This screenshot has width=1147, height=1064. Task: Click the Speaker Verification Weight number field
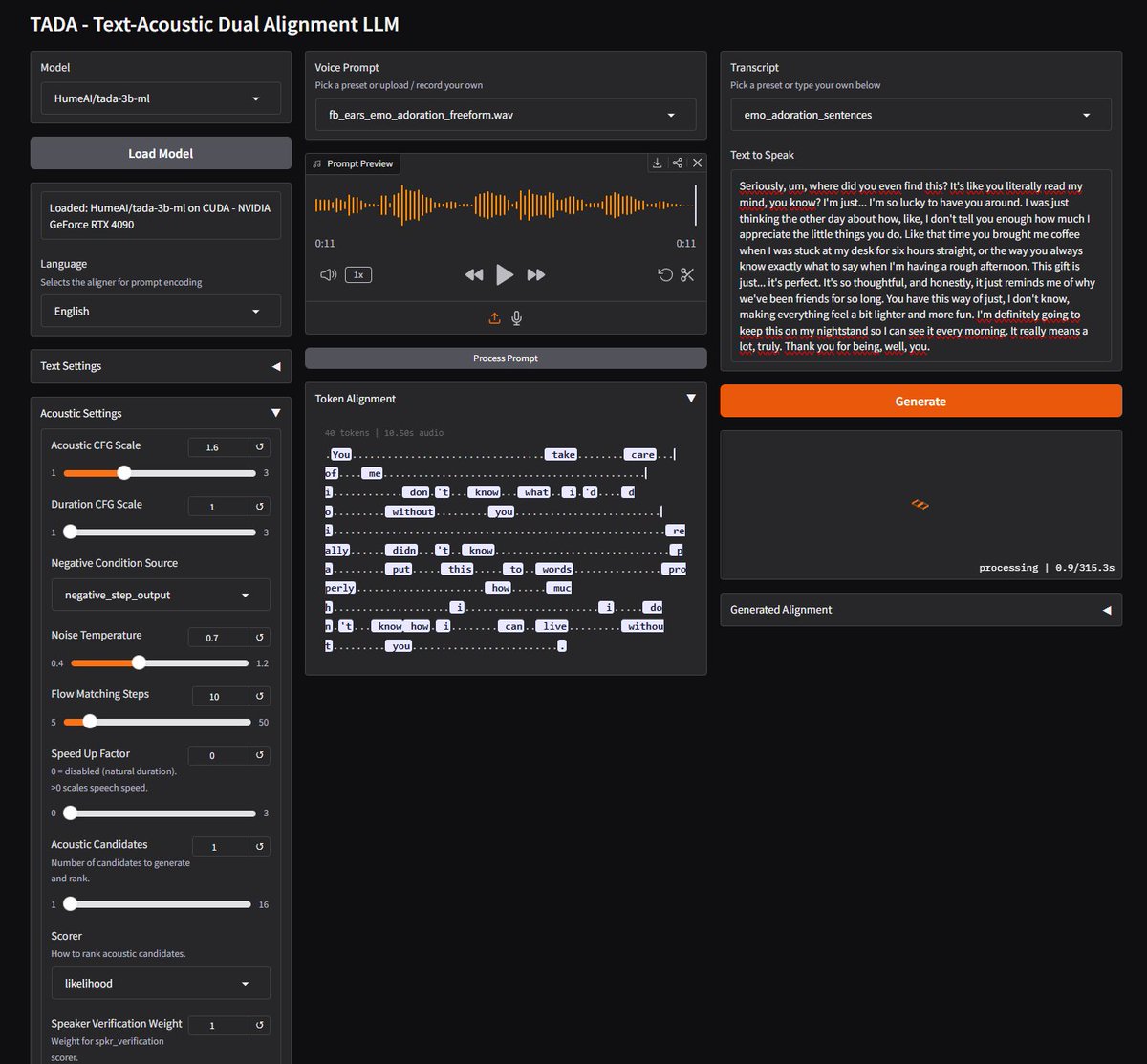(x=219, y=1025)
